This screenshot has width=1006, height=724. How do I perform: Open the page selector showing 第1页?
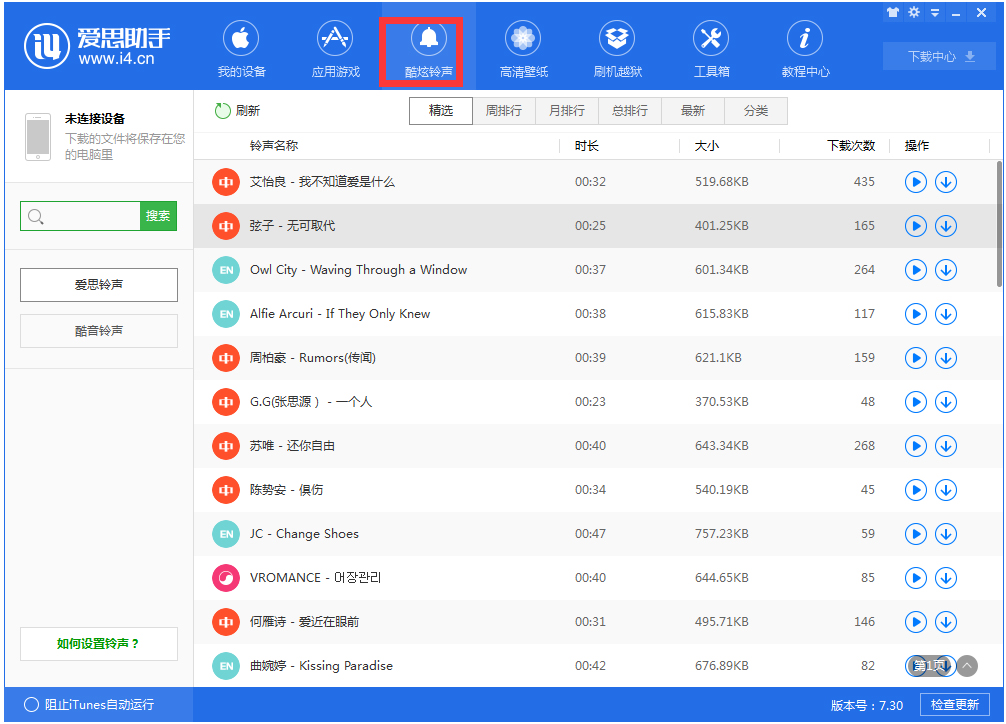[x=929, y=665]
